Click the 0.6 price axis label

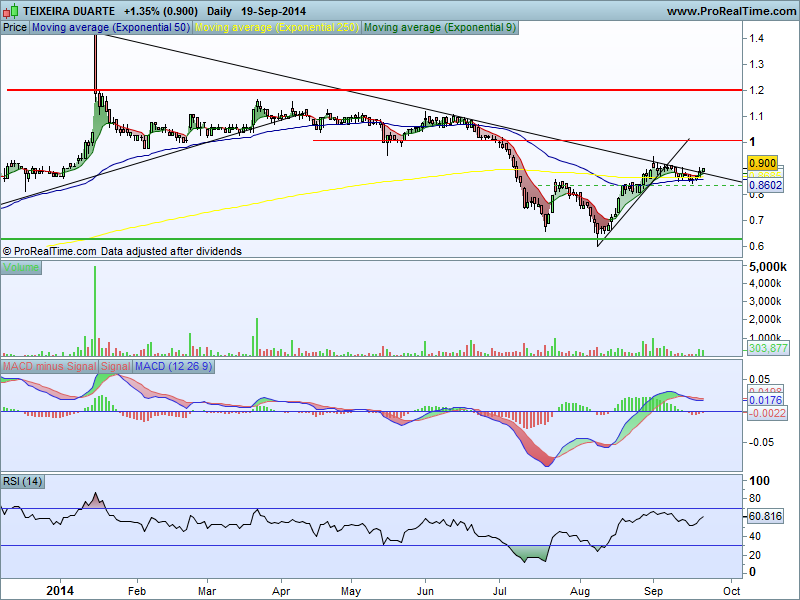(756, 246)
